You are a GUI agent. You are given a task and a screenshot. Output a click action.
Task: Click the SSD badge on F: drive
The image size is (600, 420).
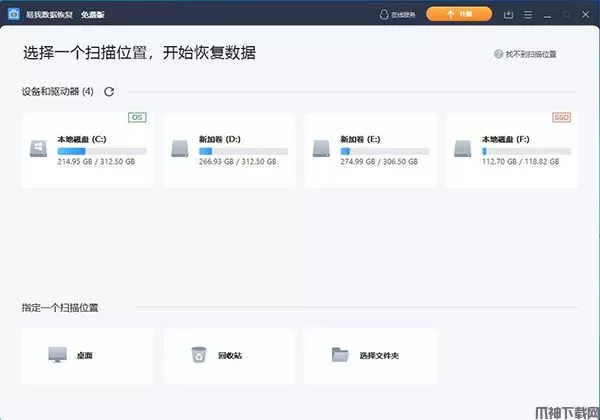coord(561,117)
